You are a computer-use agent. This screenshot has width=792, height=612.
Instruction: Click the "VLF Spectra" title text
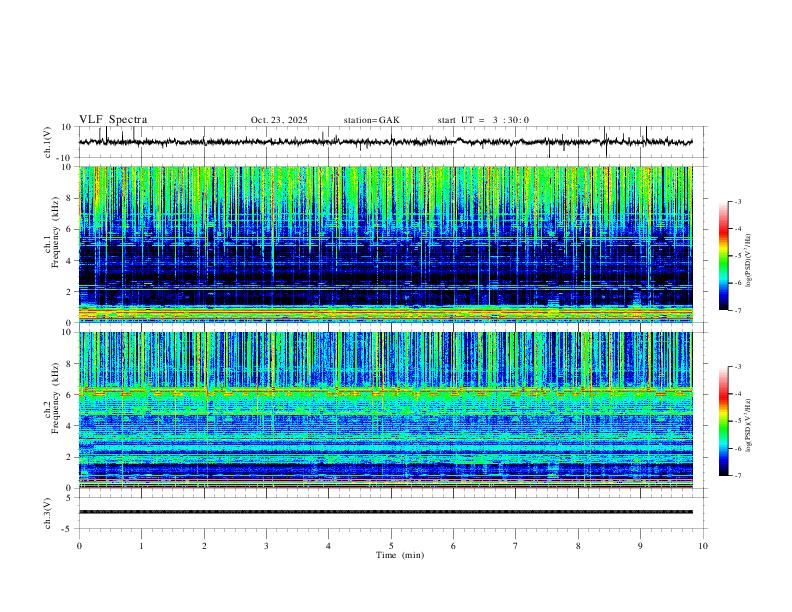(x=113, y=120)
